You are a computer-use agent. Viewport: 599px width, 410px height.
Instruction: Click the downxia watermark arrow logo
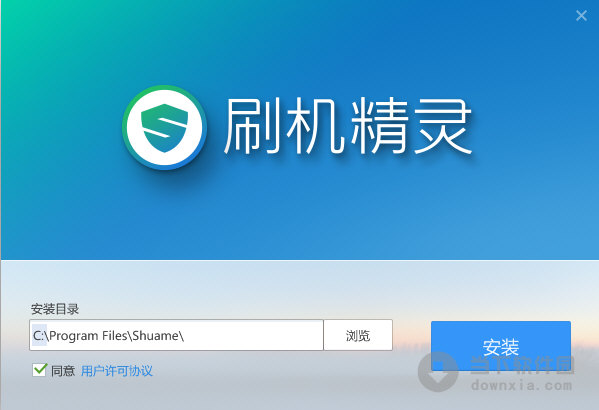(x=438, y=371)
